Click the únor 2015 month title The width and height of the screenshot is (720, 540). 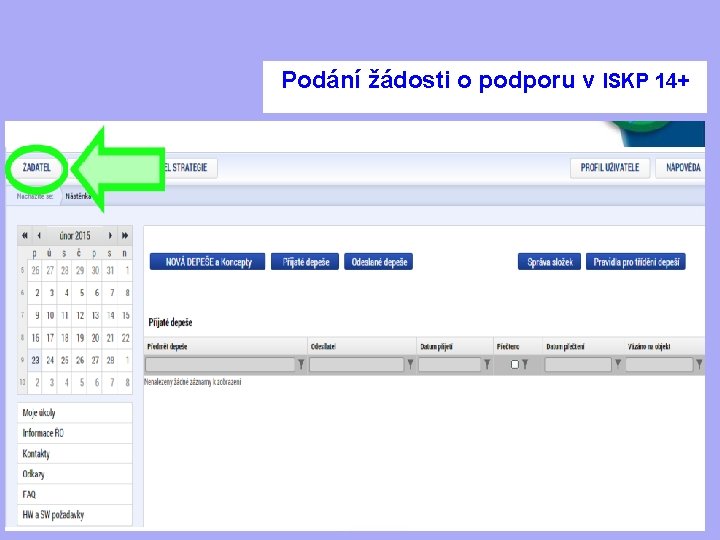coord(74,236)
